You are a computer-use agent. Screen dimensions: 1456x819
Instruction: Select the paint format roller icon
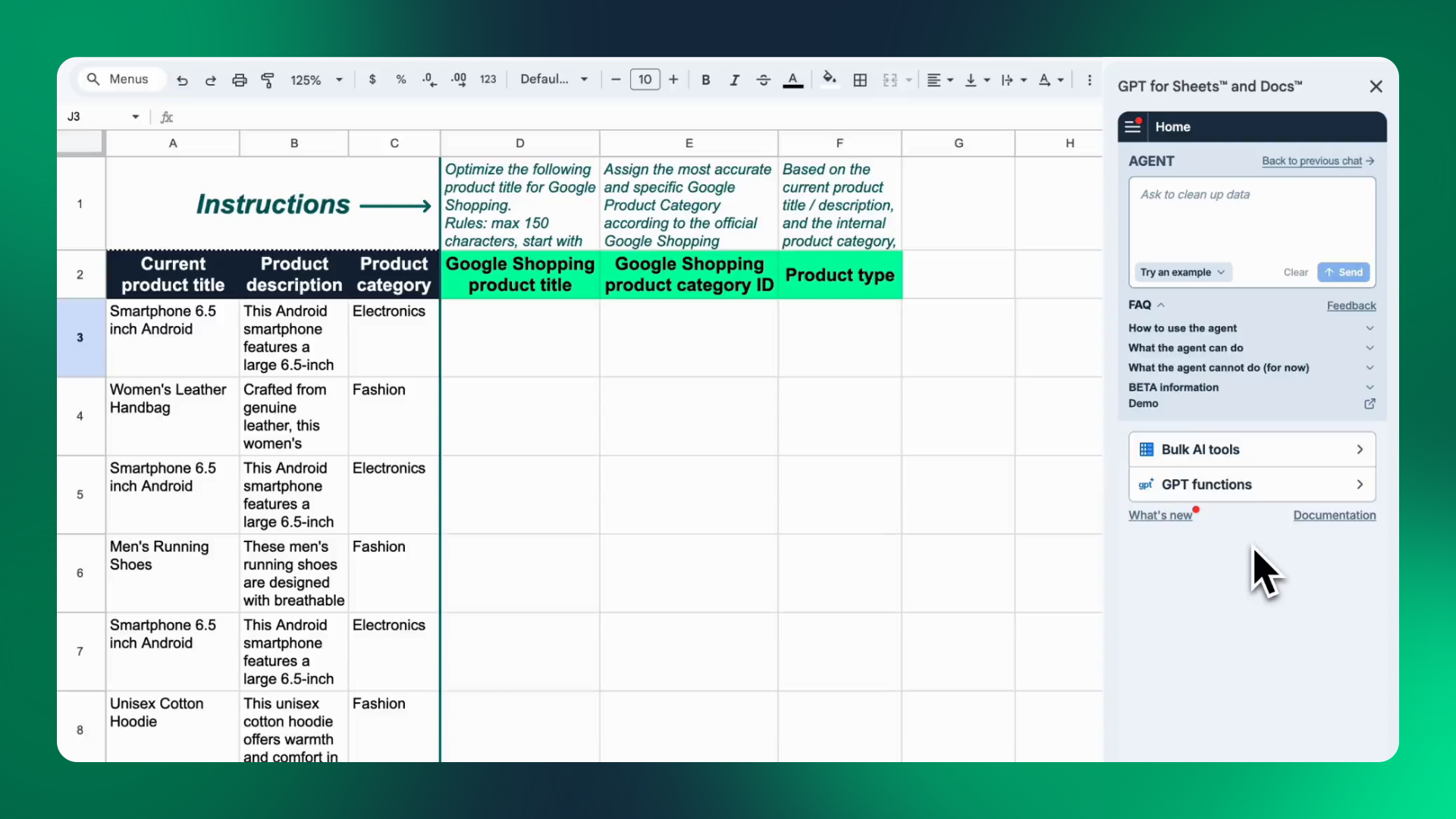[x=268, y=80]
